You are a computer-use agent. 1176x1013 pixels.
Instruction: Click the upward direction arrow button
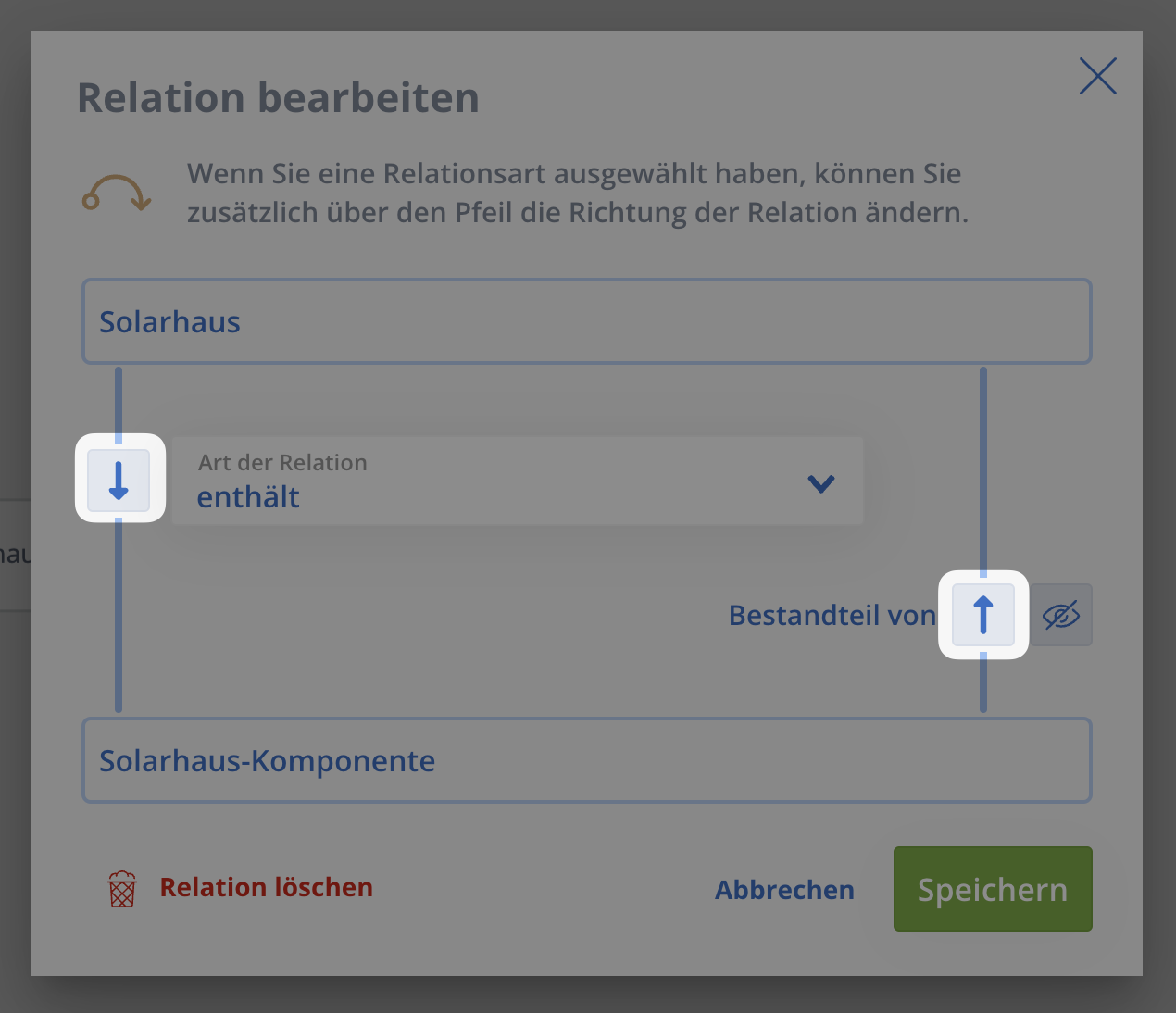coord(983,615)
